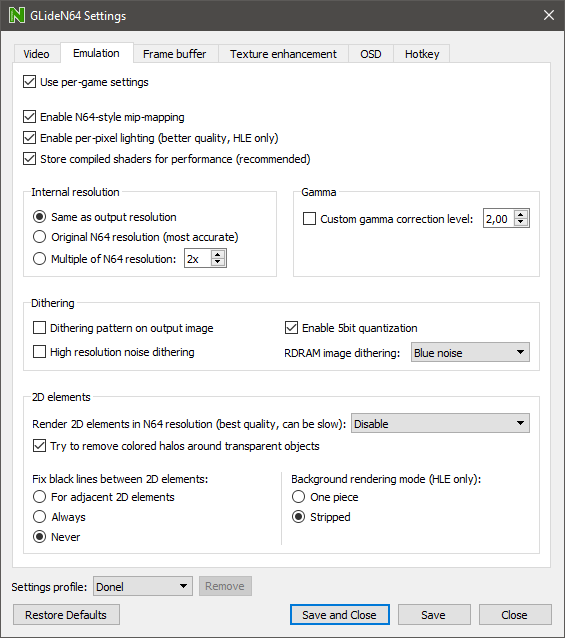Click the Close button at bottom

click(515, 614)
